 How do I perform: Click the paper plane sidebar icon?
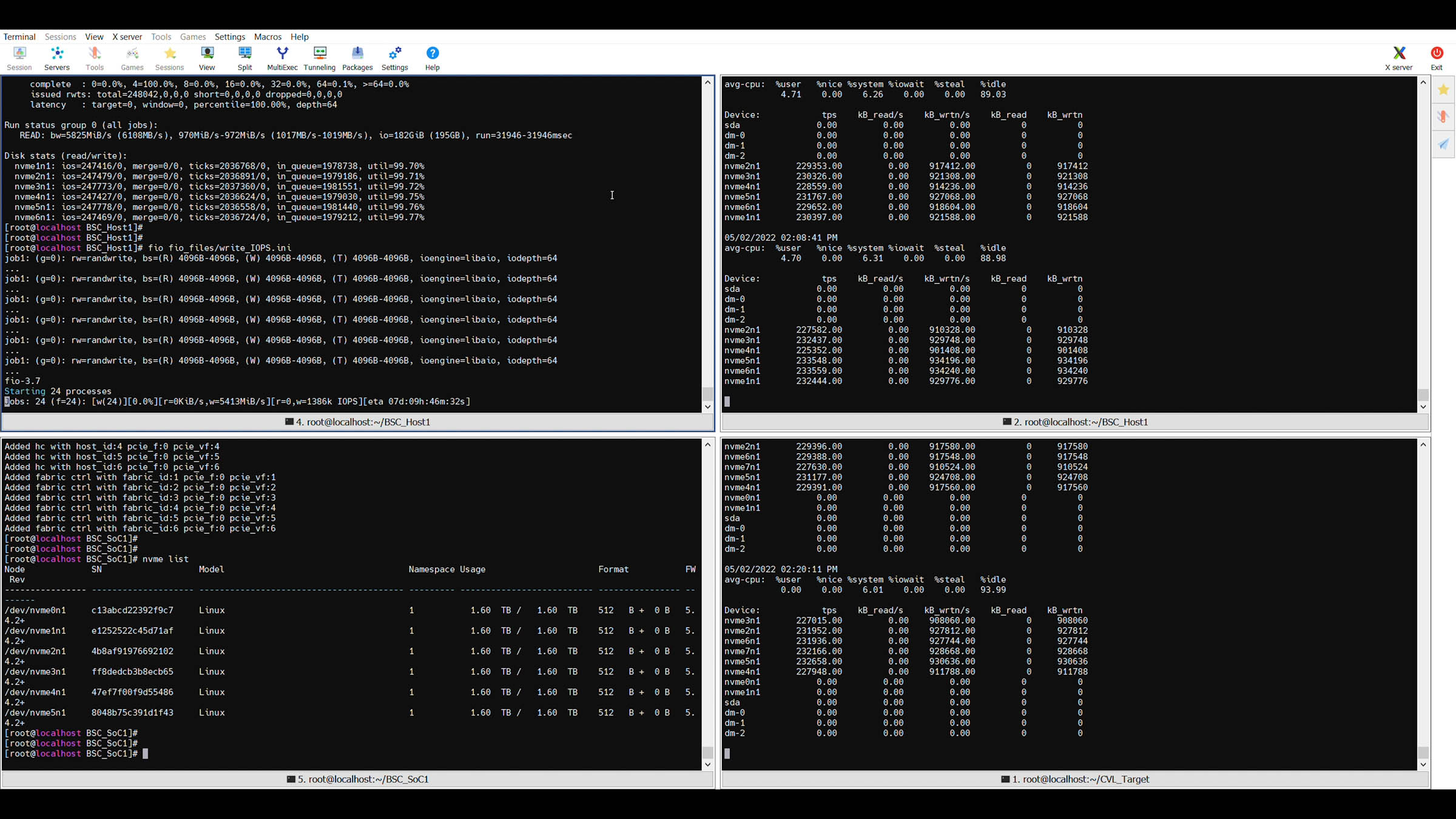tap(1443, 144)
